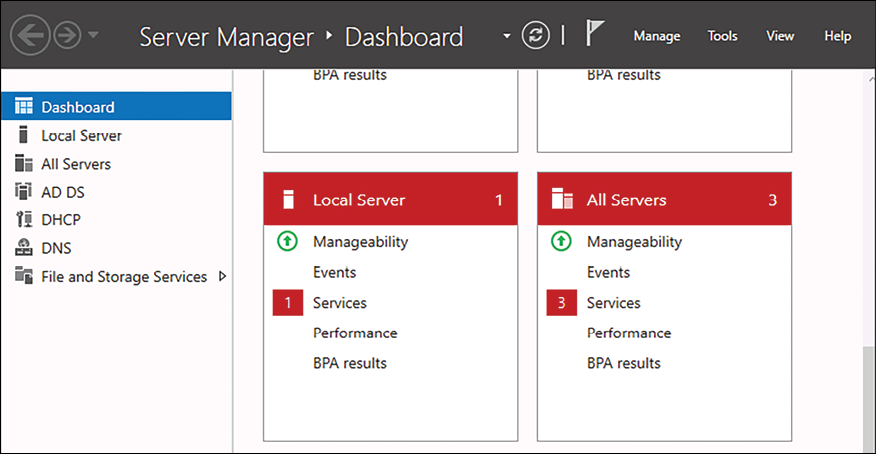Open Manageability in Local Server tile

360,242
